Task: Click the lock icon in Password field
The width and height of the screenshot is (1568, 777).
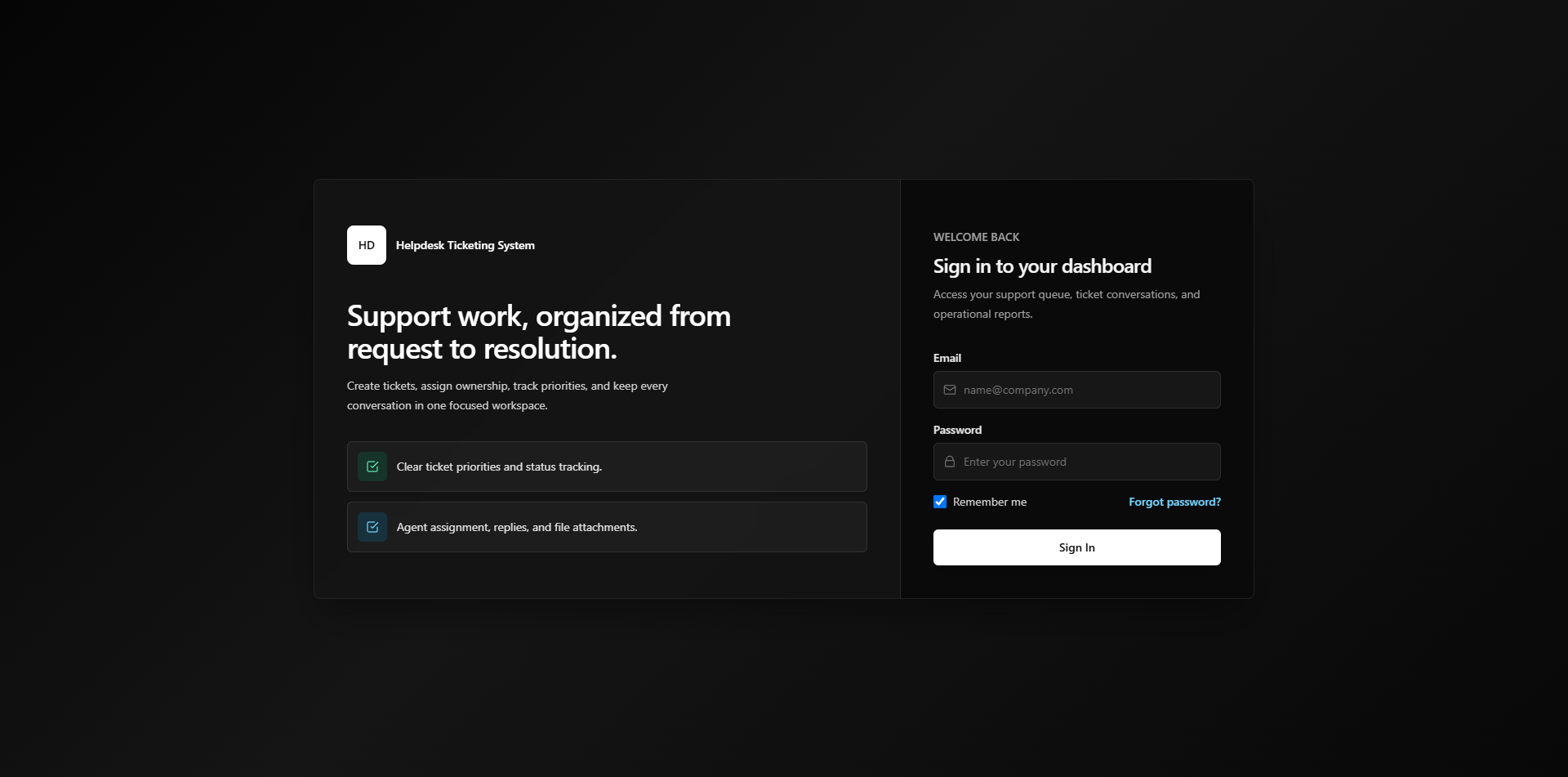Action: pyautogui.click(x=950, y=462)
